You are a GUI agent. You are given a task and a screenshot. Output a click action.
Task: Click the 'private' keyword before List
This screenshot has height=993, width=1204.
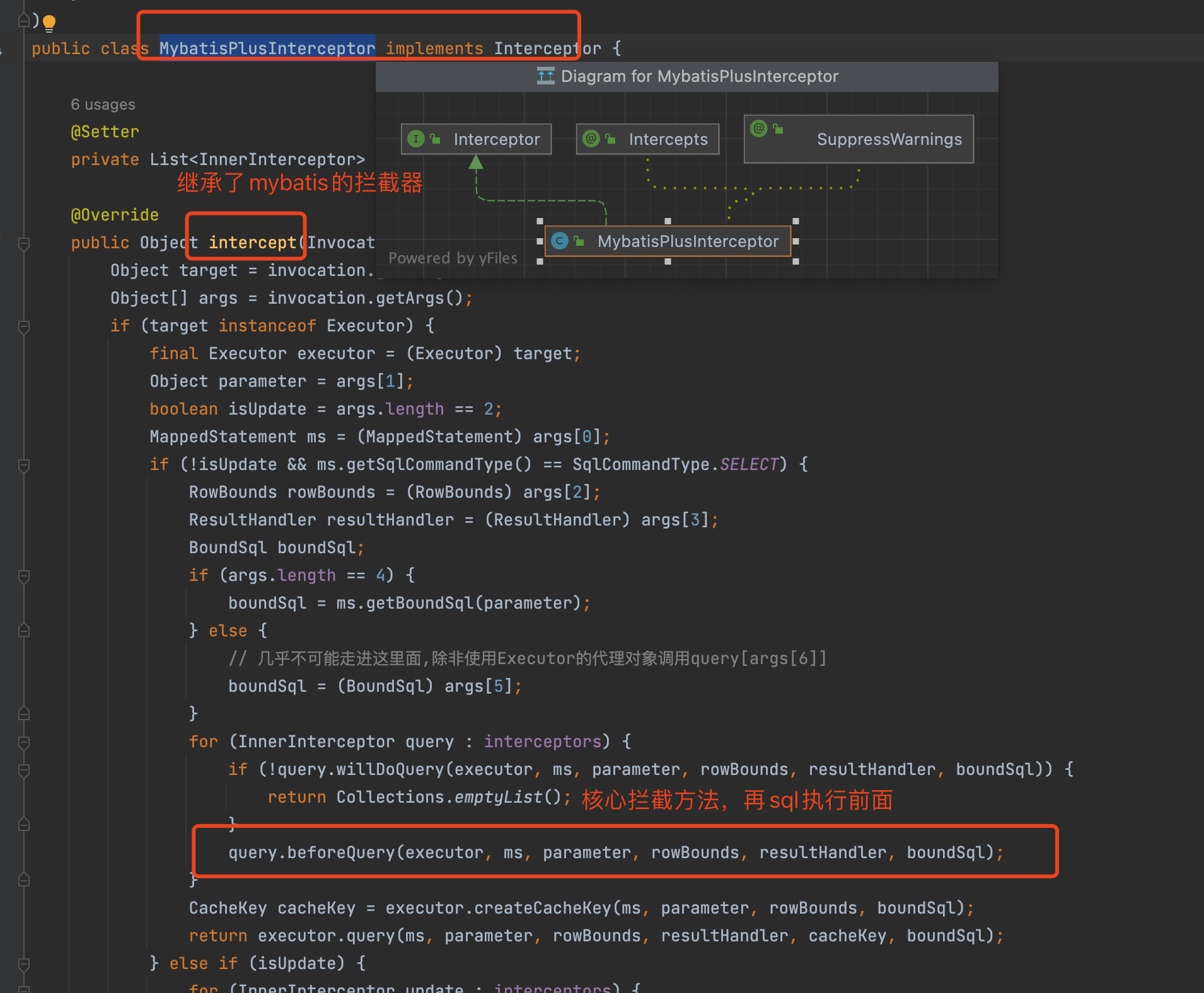point(105,159)
